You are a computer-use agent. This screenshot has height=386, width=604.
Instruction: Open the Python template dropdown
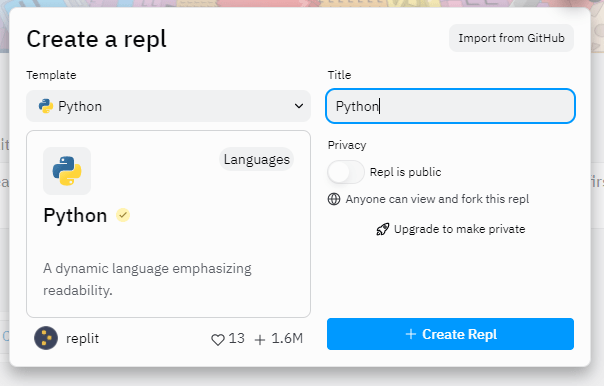point(168,106)
